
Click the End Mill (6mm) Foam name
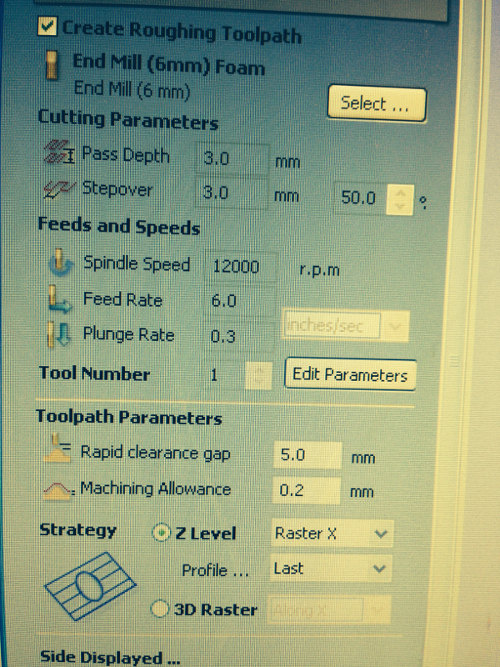click(x=169, y=65)
